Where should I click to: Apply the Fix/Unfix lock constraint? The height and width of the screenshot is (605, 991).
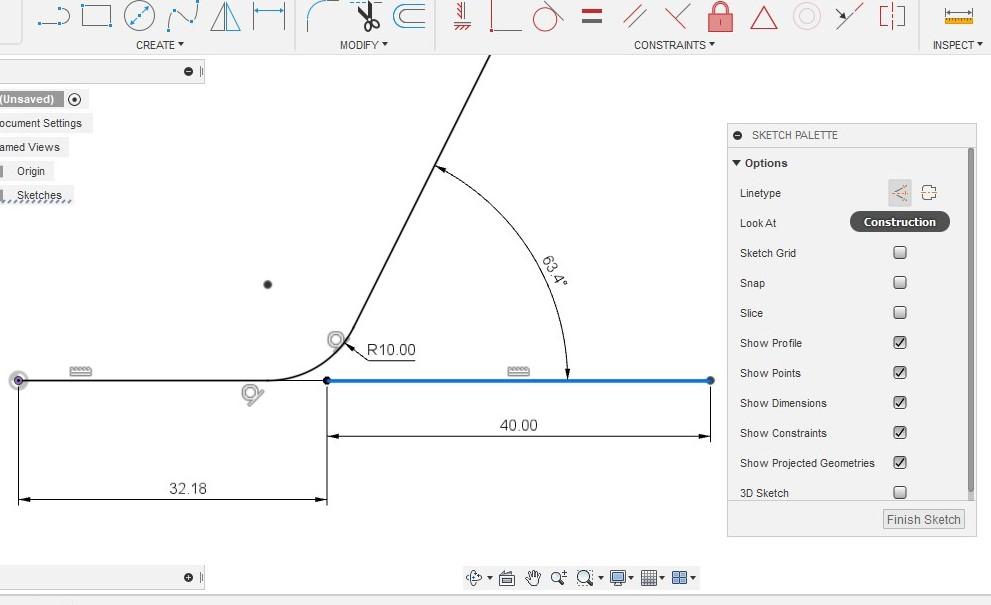(x=720, y=16)
